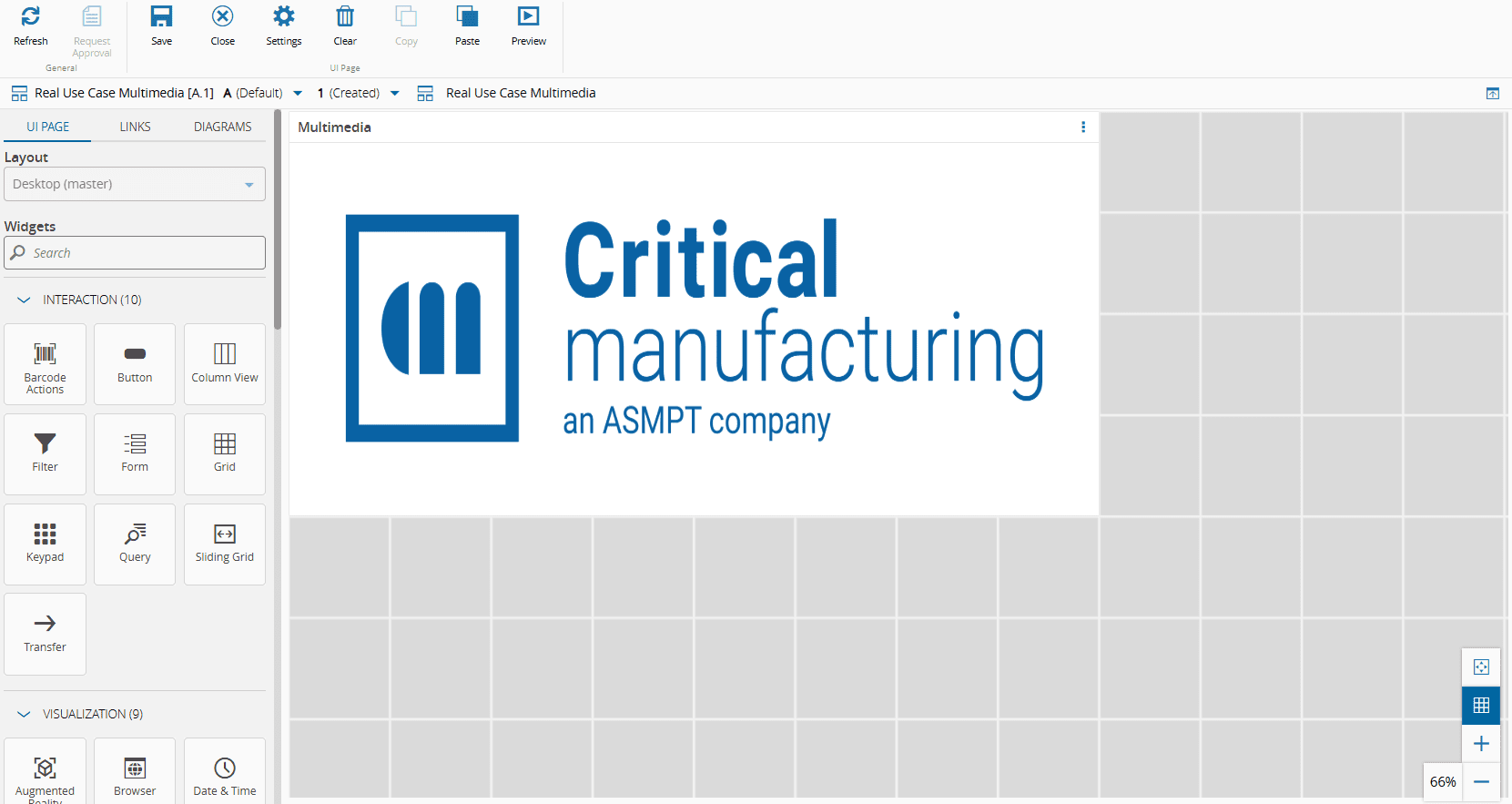Screen dimensions: 1512x804
Task: Select the Barcode Actions widget
Action: click(x=46, y=364)
